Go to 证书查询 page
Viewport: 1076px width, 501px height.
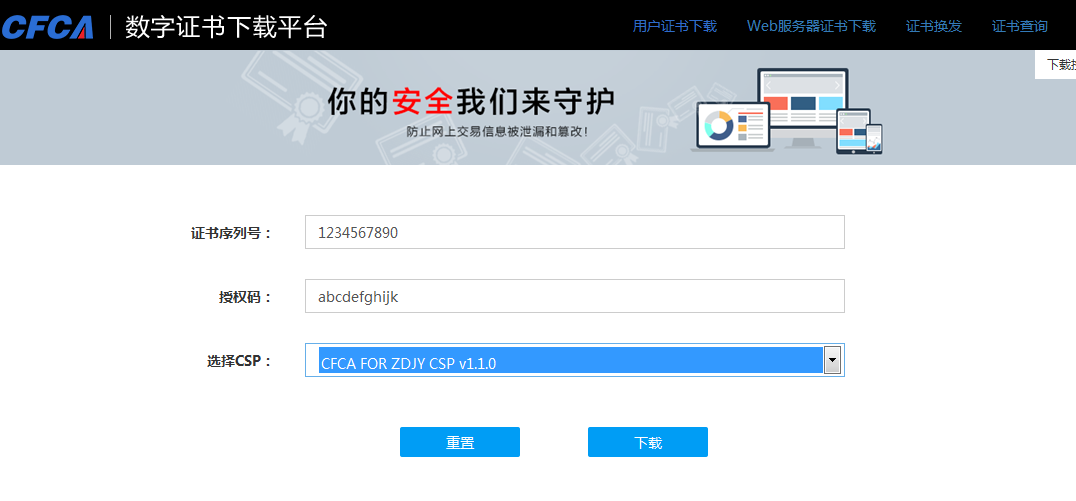coord(1020,26)
